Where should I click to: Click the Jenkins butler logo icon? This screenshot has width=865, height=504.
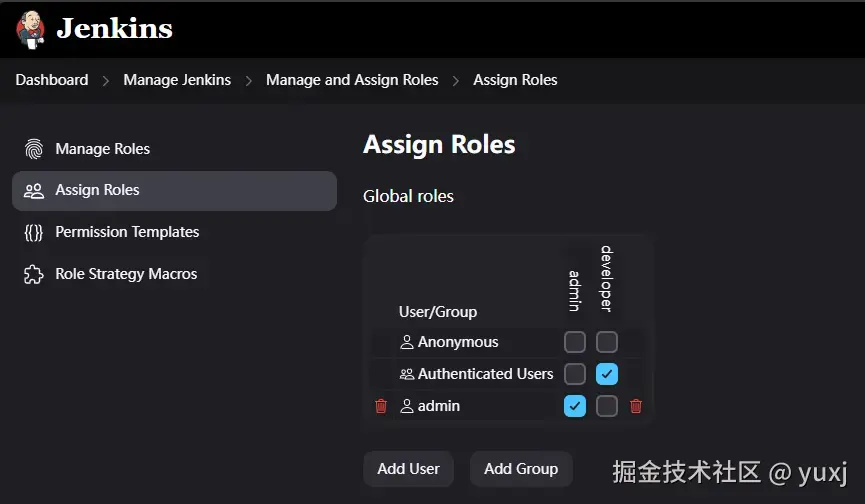(31, 28)
